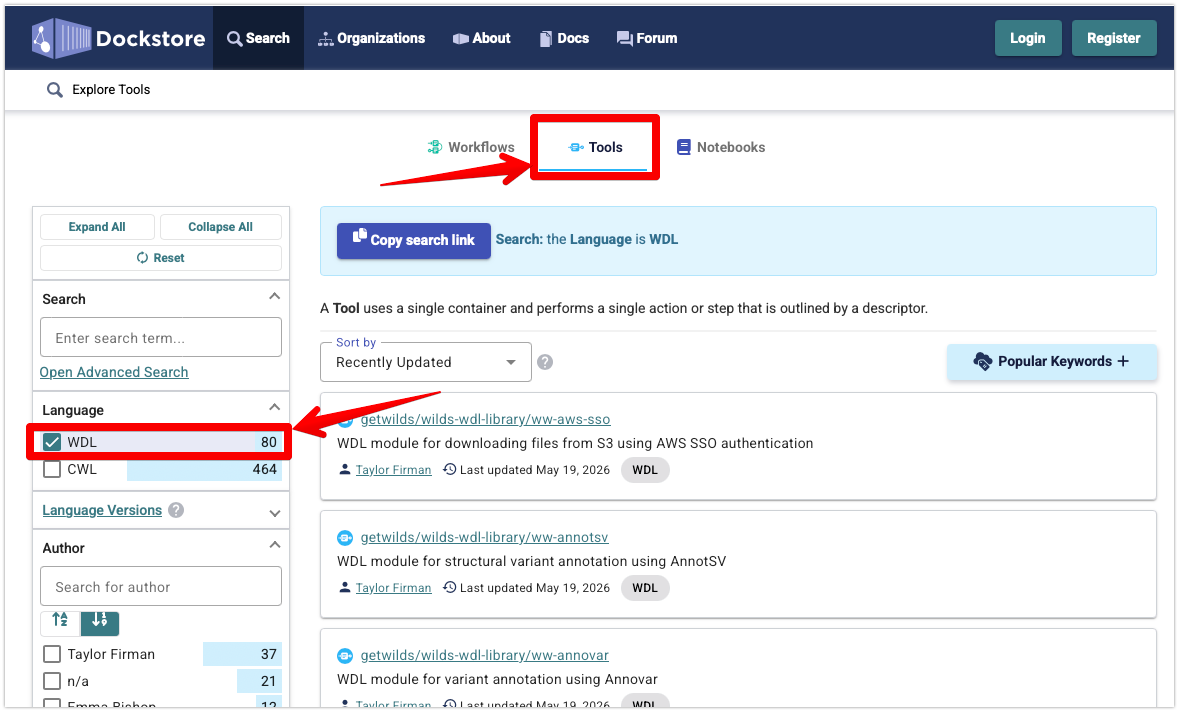1179x712 pixels.
Task: Open getwilds/wilds-wdl-library/ww-annotsv link
Action: [x=484, y=538]
